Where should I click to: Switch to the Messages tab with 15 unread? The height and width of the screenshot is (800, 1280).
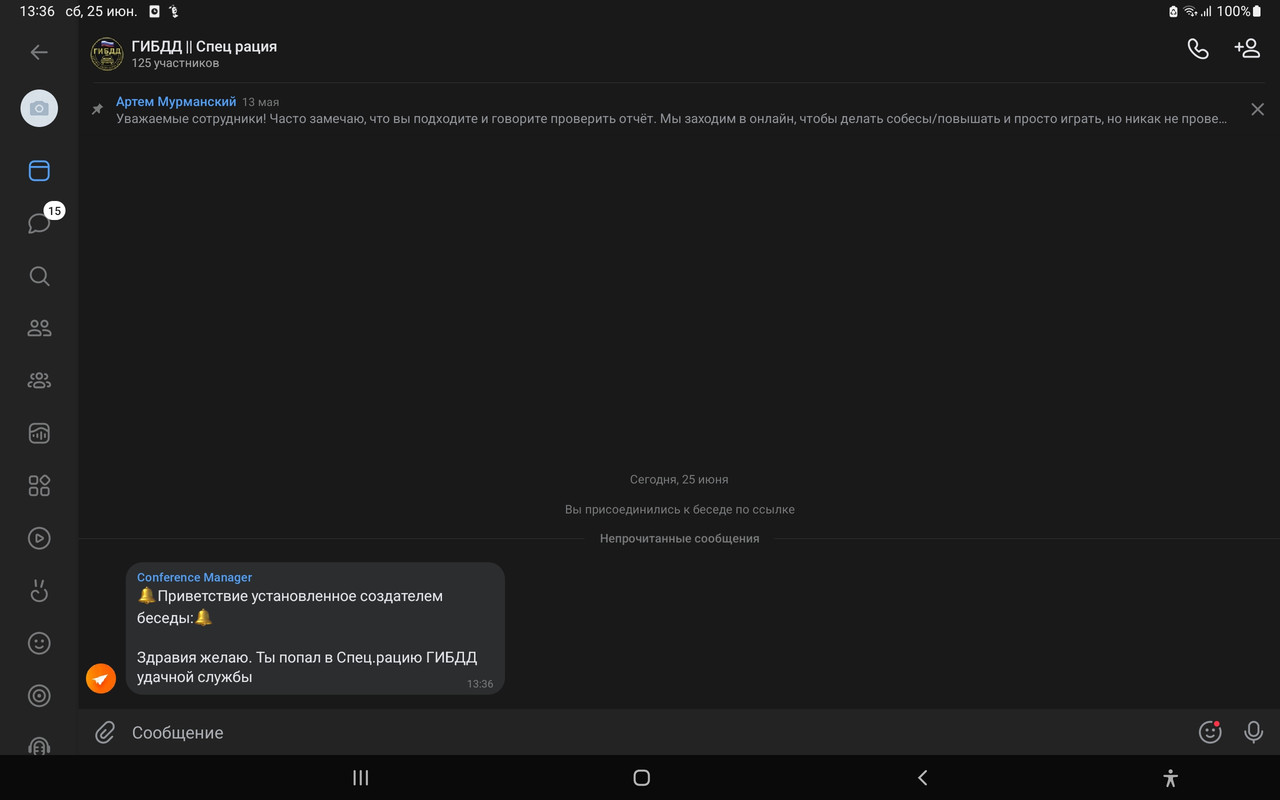38,221
